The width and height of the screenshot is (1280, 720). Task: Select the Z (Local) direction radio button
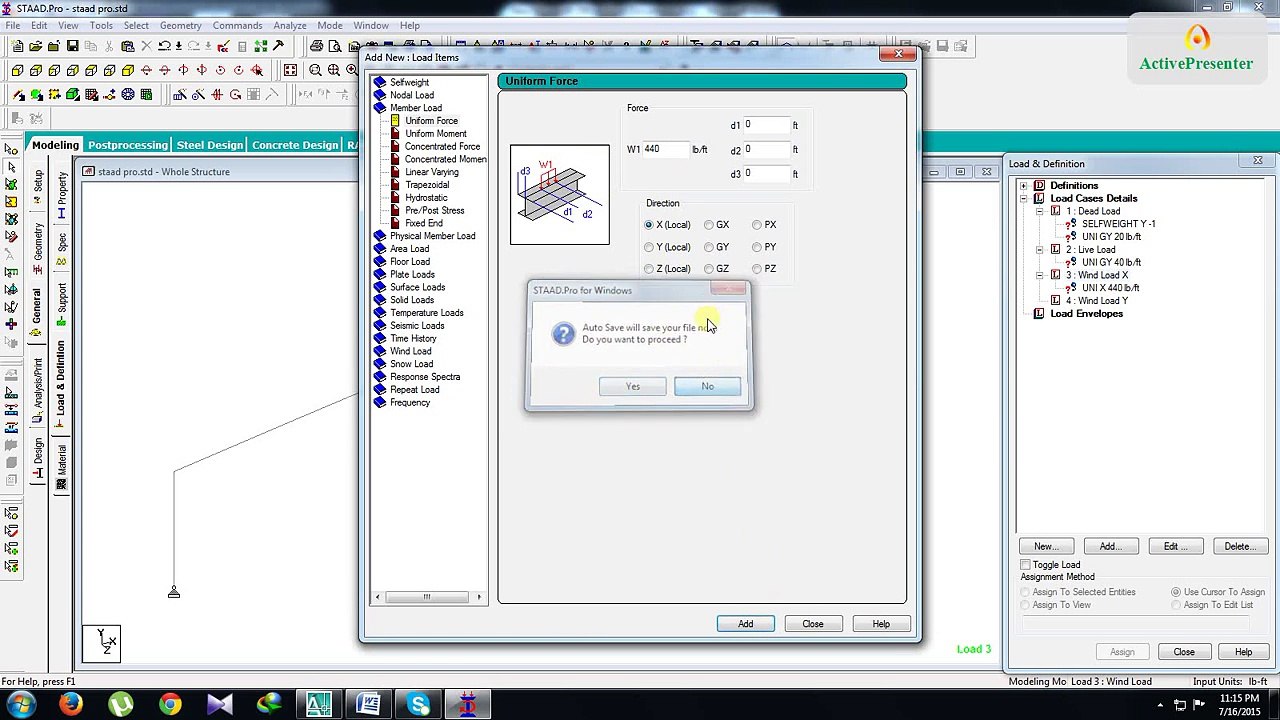[649, 269]
